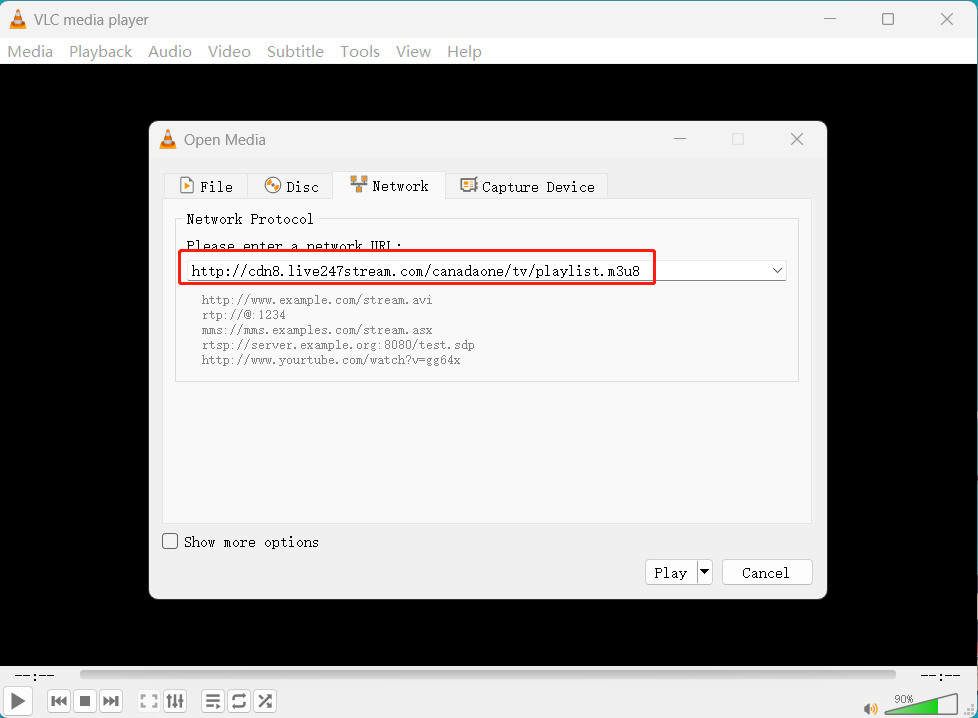This screenshot has height=718, width=978.
Task: Expand the network URL history dropdown
Action: 777,271
